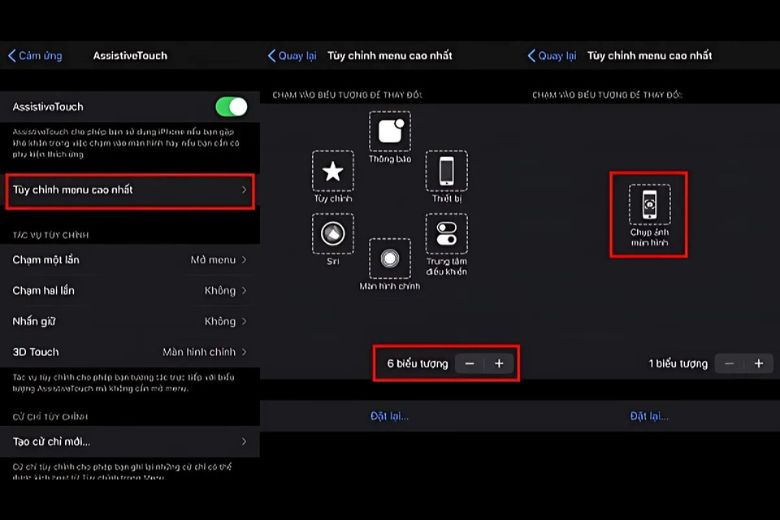780x520 pixels.
Task: Click the 'TÁC VỤ TÙY CHỈNH' section header
Action: 51,235
